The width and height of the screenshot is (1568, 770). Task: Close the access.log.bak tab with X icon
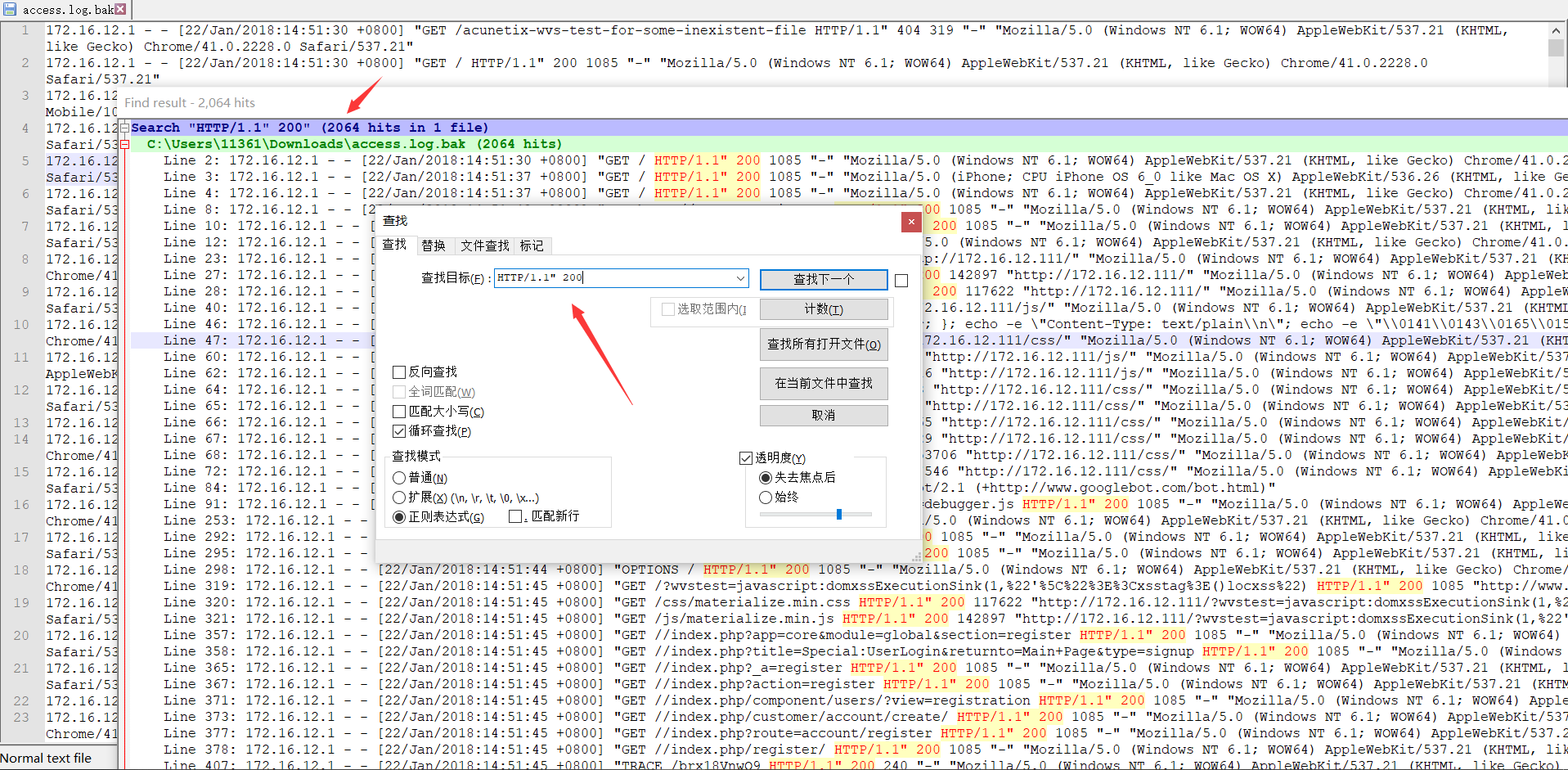tap(120, 9)
